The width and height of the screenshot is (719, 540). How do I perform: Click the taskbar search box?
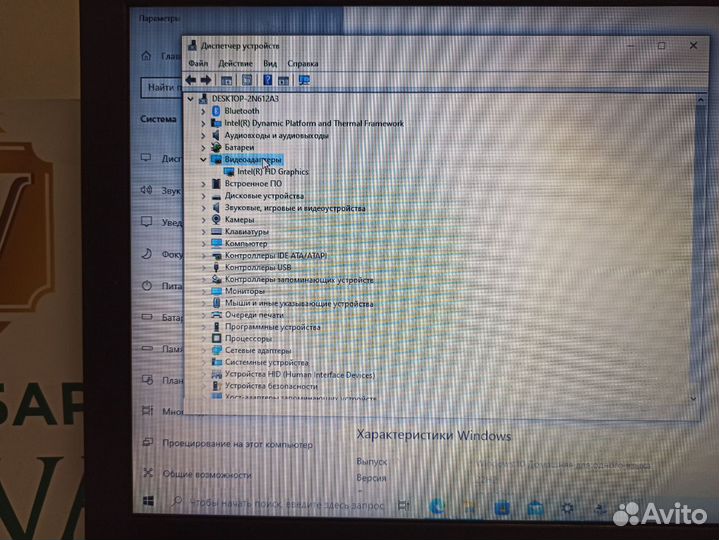coord(277,504)
